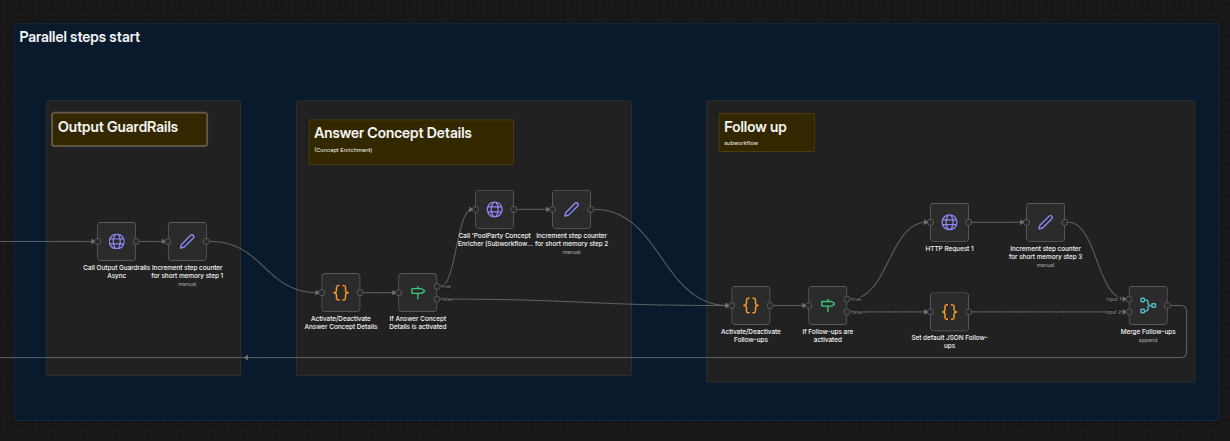Select If Answer Concept Details is activated node
1230x441 pixels.
click(x=418, y=292)
